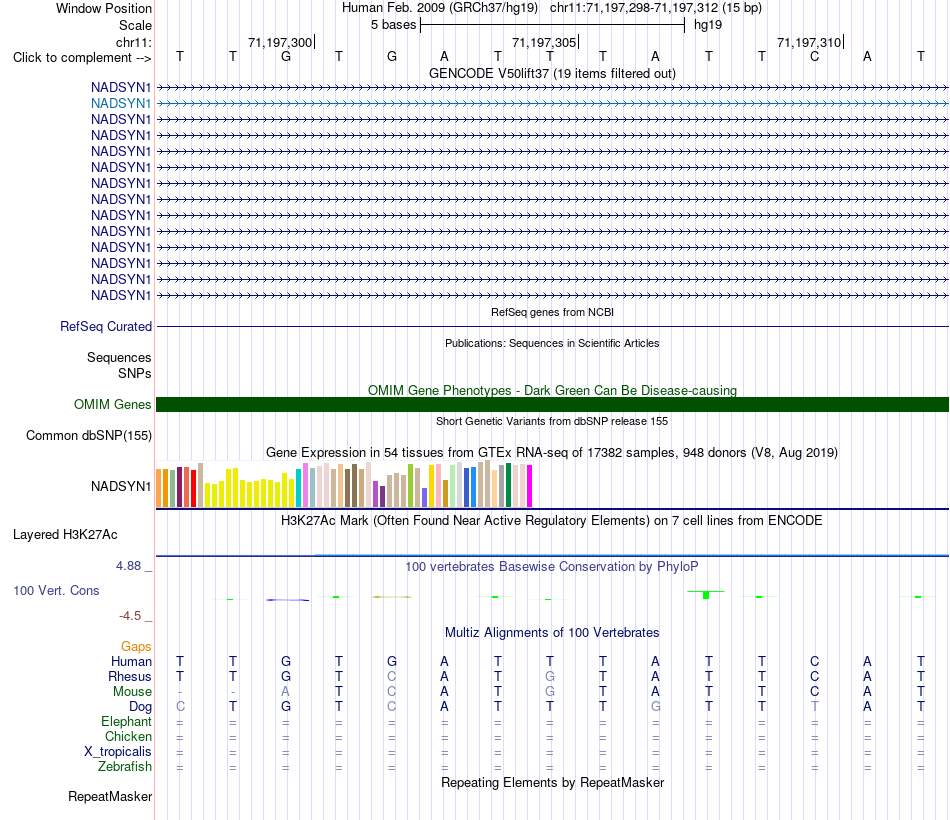Click the Zebrafish species label
The image size is (950, 820).
click(x=125, y=767)
